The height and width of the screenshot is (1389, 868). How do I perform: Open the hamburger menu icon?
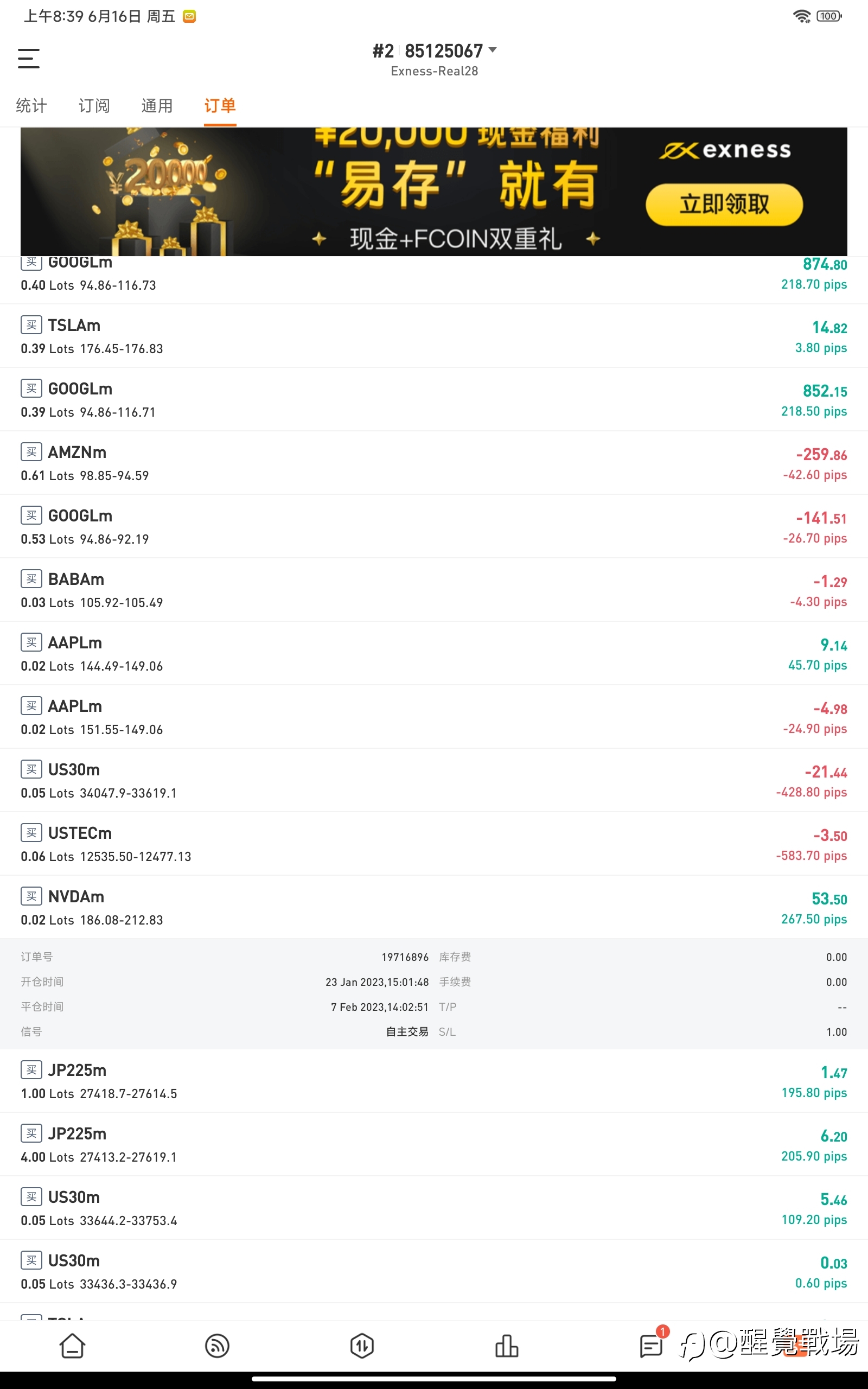click(x=29, y=59)
